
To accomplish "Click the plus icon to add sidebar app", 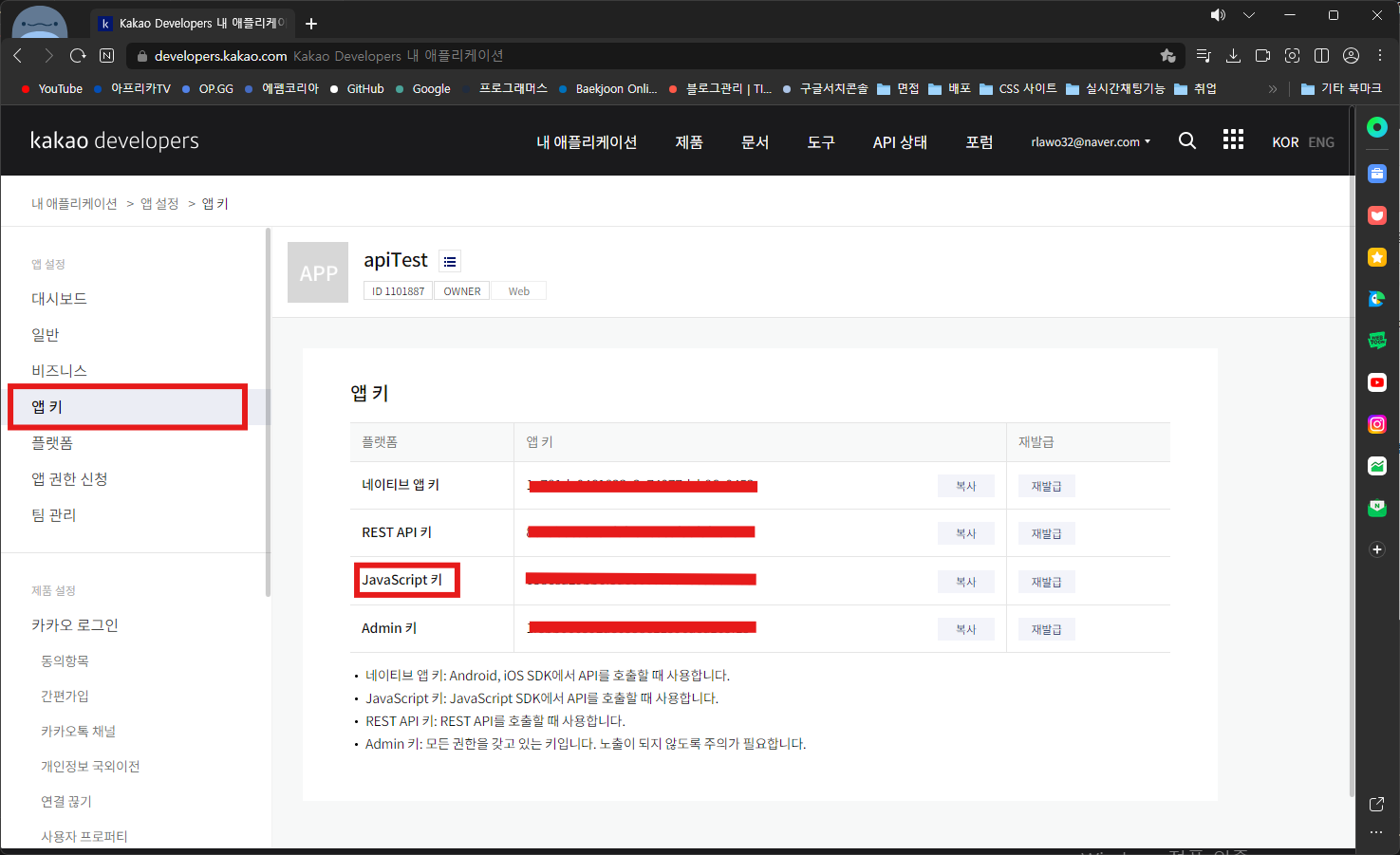I will 1377,549.
